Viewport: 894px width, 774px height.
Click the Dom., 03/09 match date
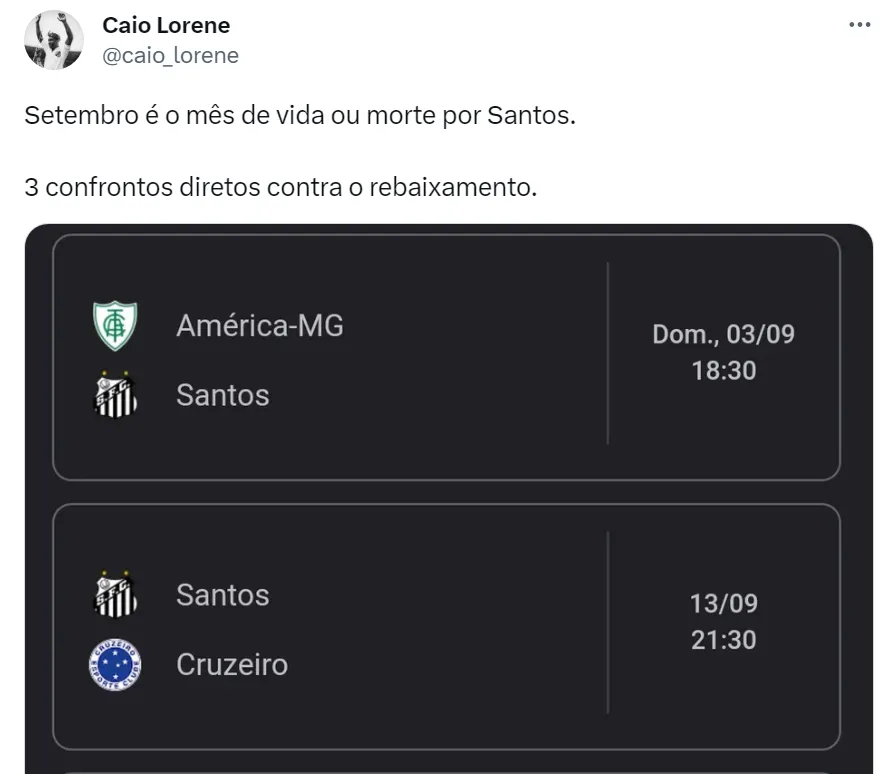[x=723, y=334]
